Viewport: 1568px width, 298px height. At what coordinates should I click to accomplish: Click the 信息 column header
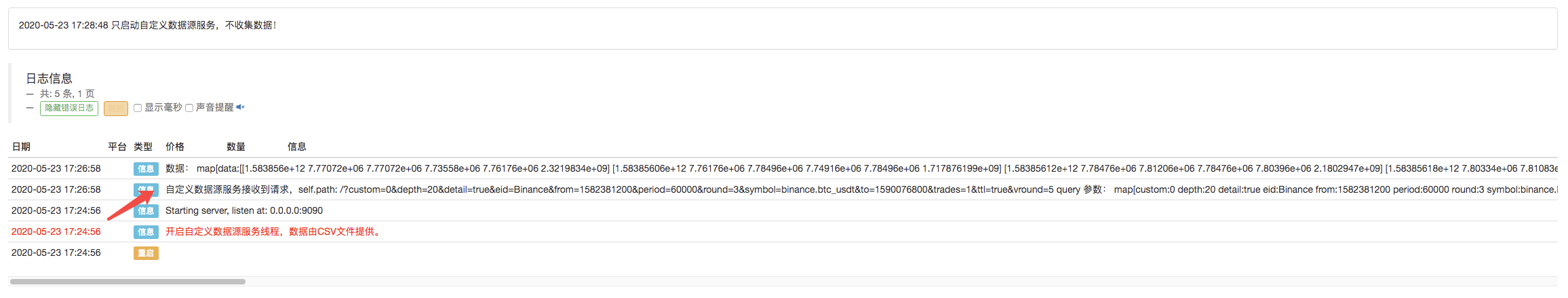pyautogui.click(x=297, y=147)
